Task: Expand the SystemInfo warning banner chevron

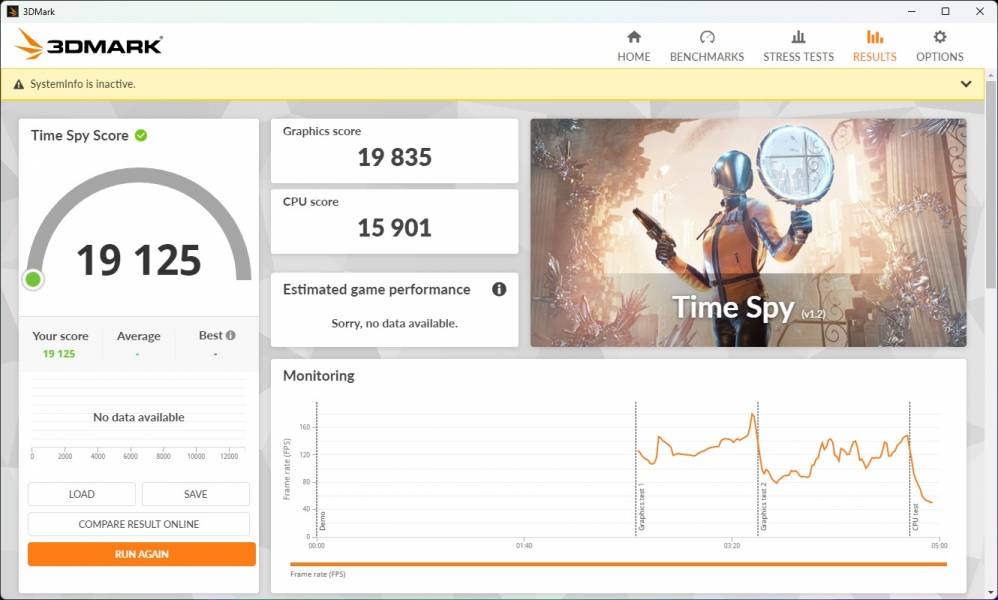Action: [x=966, y=84]
